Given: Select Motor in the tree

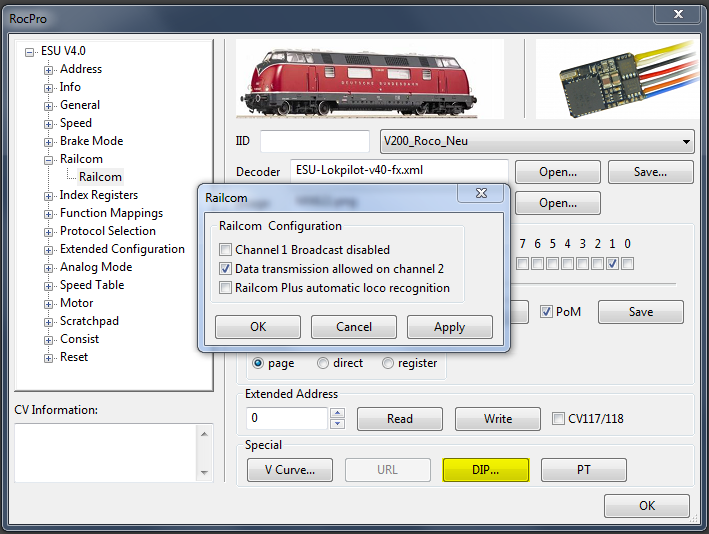Looking at the screenshot, I should (x=76, y=303).
